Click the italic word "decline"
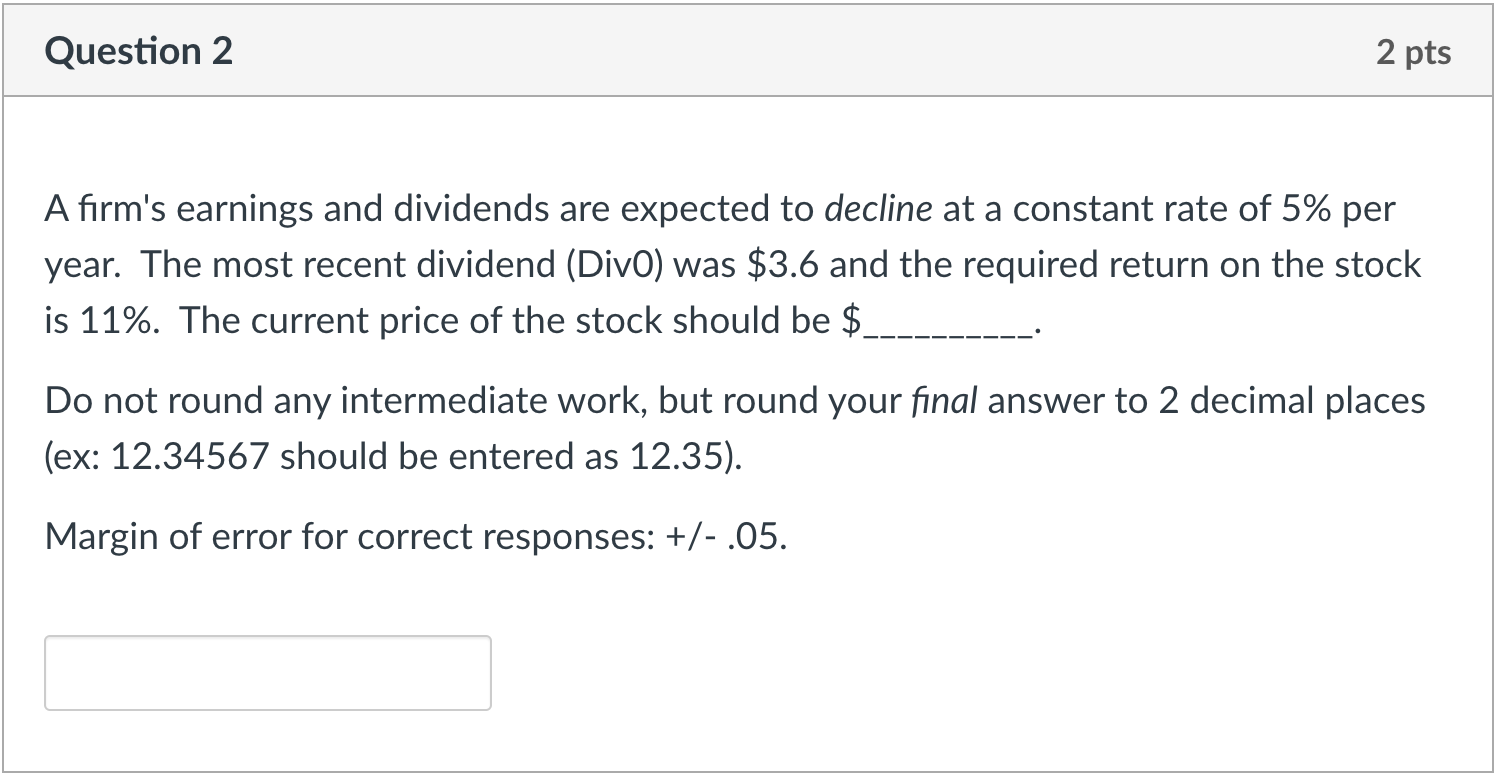1494x774 pixels. [878, 209]
